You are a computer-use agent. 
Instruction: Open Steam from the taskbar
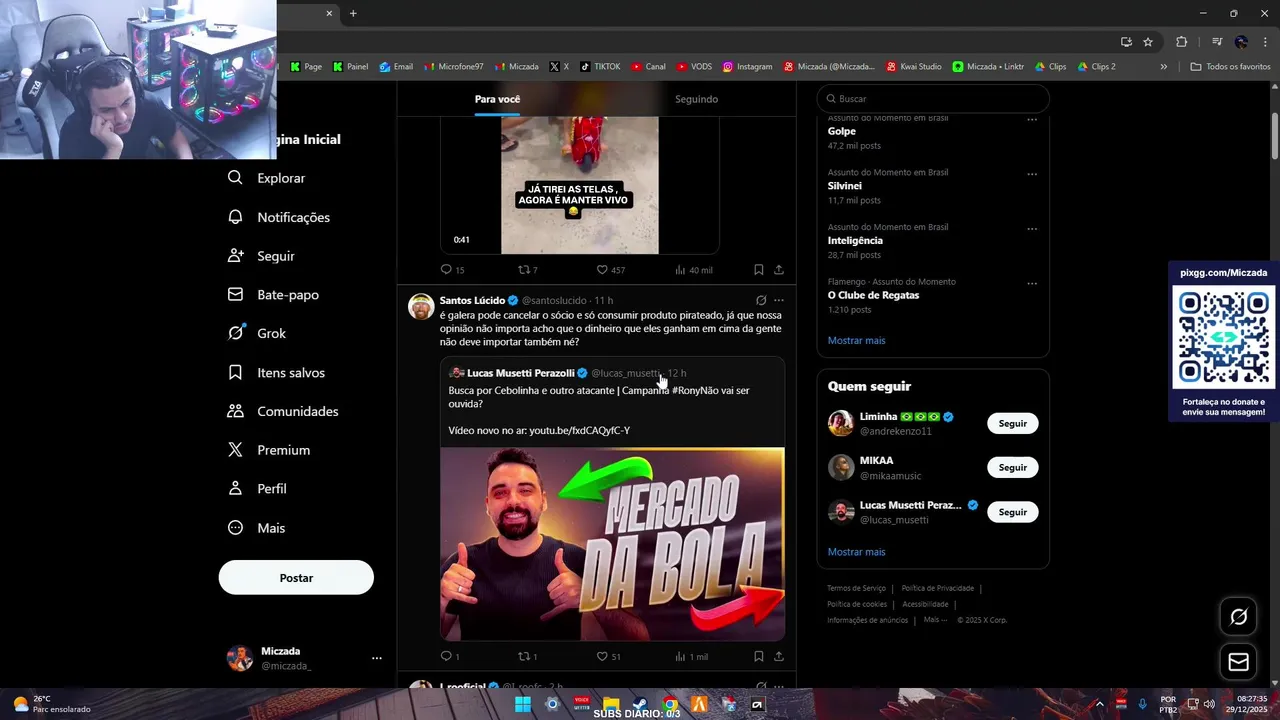pos(640,704)
